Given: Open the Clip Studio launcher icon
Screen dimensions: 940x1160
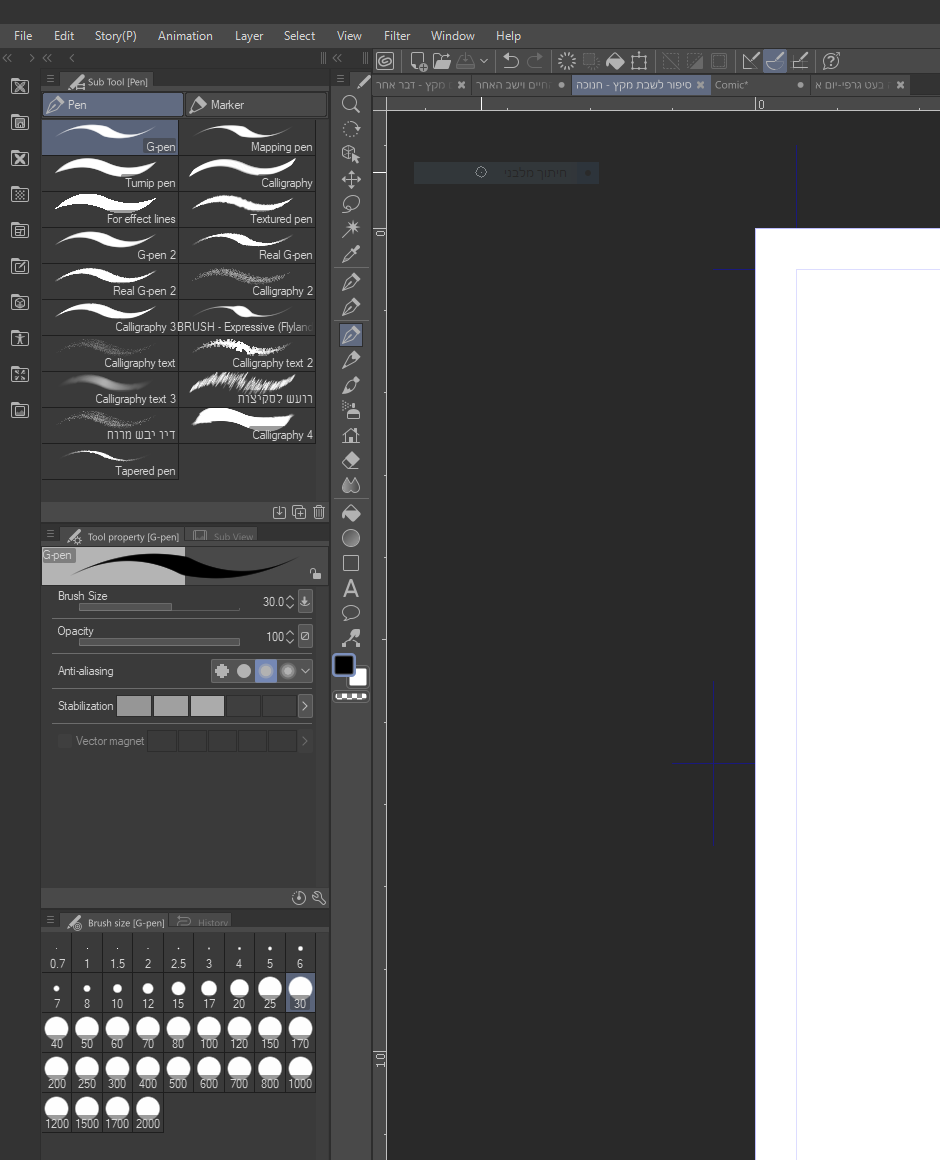Looking at the screenshot, I should [385, 61].
